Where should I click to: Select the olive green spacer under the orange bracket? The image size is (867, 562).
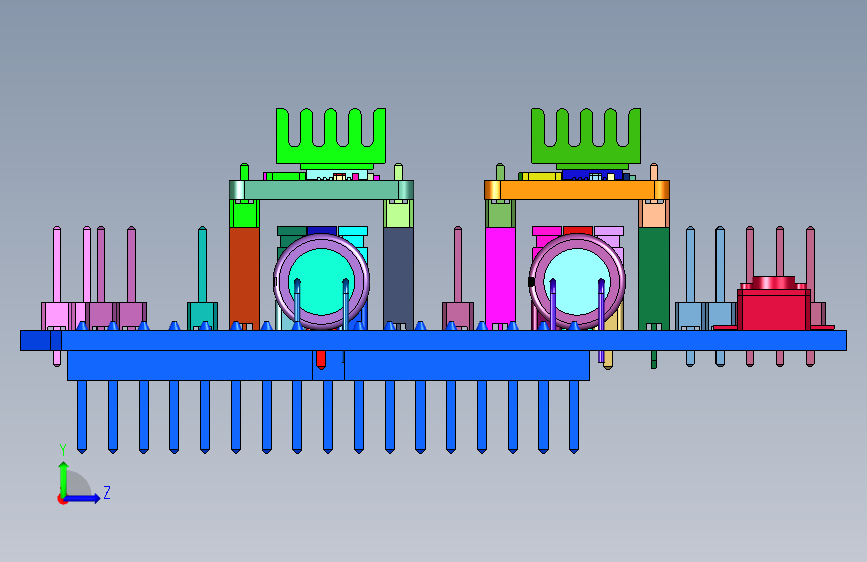click(x=500, y=214)
